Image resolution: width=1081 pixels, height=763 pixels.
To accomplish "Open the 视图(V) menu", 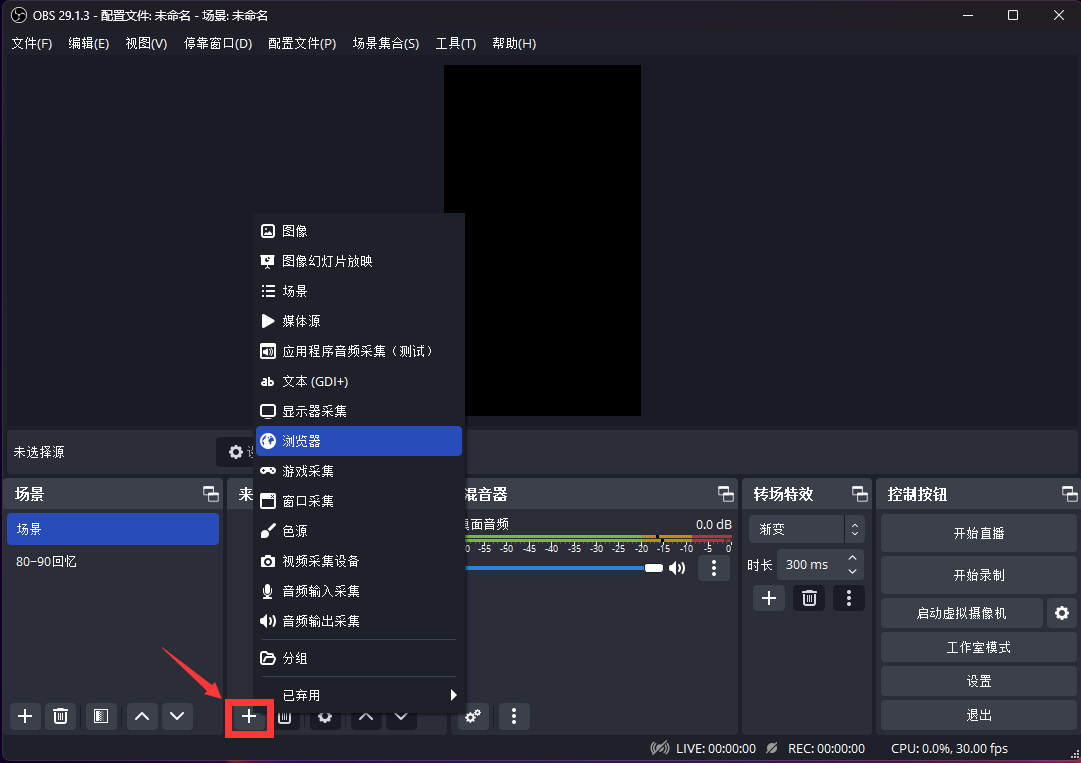I will point(146,43).
